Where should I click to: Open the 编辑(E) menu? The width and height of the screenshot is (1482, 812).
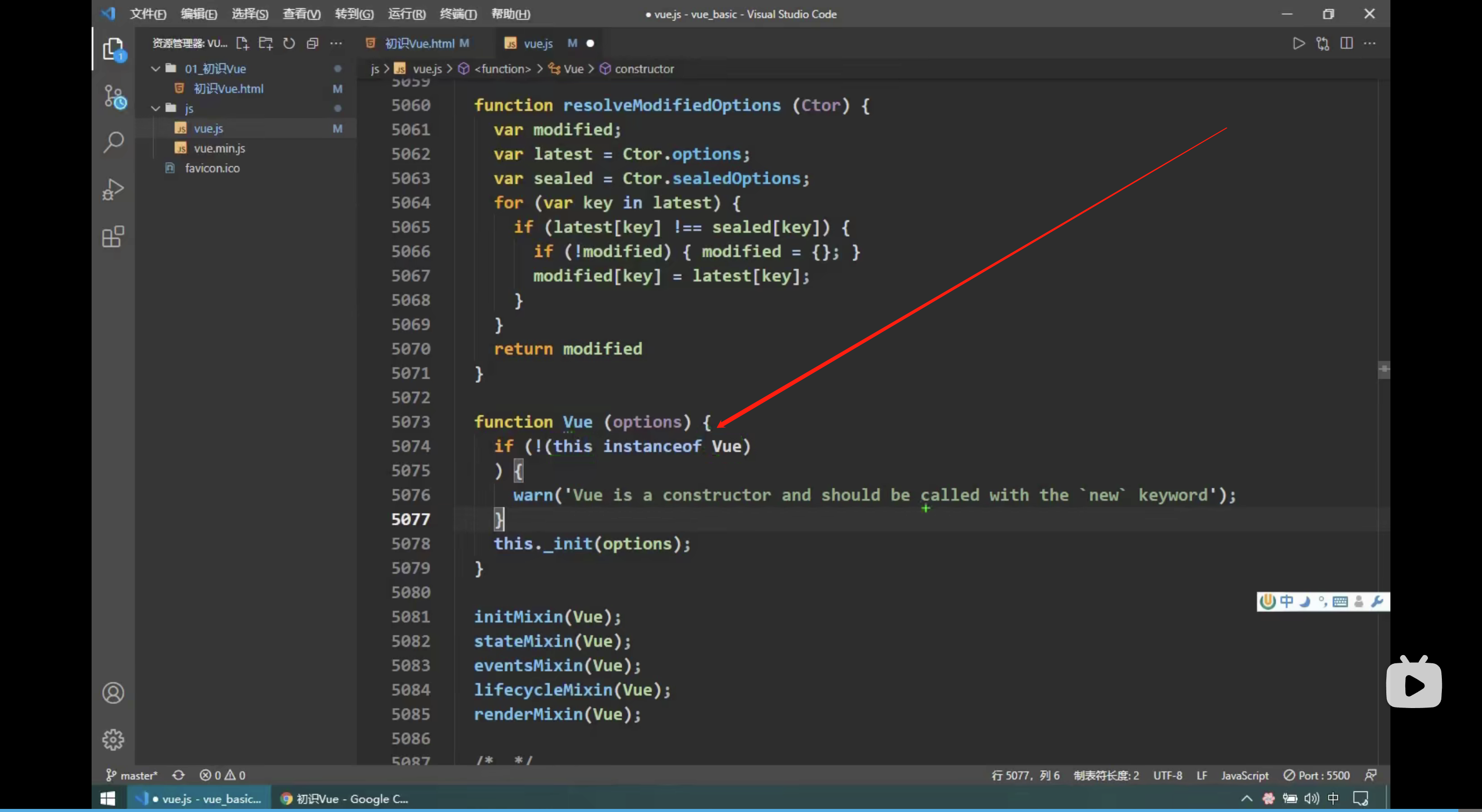(x=199, y=14)
